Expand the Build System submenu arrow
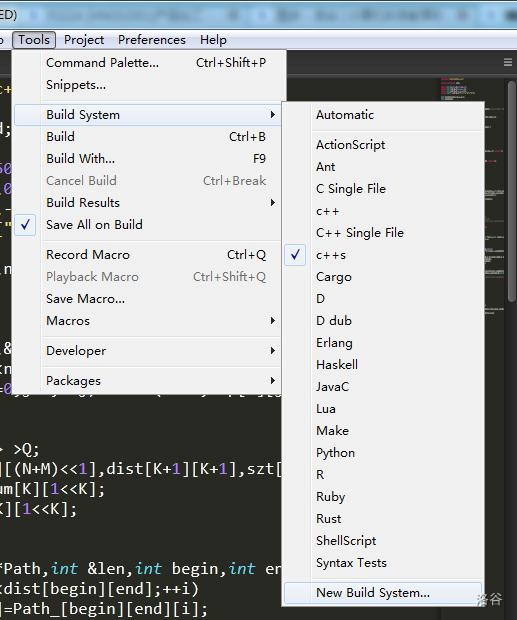This screenshot has height=620, width=517. [x=272, y=115]
